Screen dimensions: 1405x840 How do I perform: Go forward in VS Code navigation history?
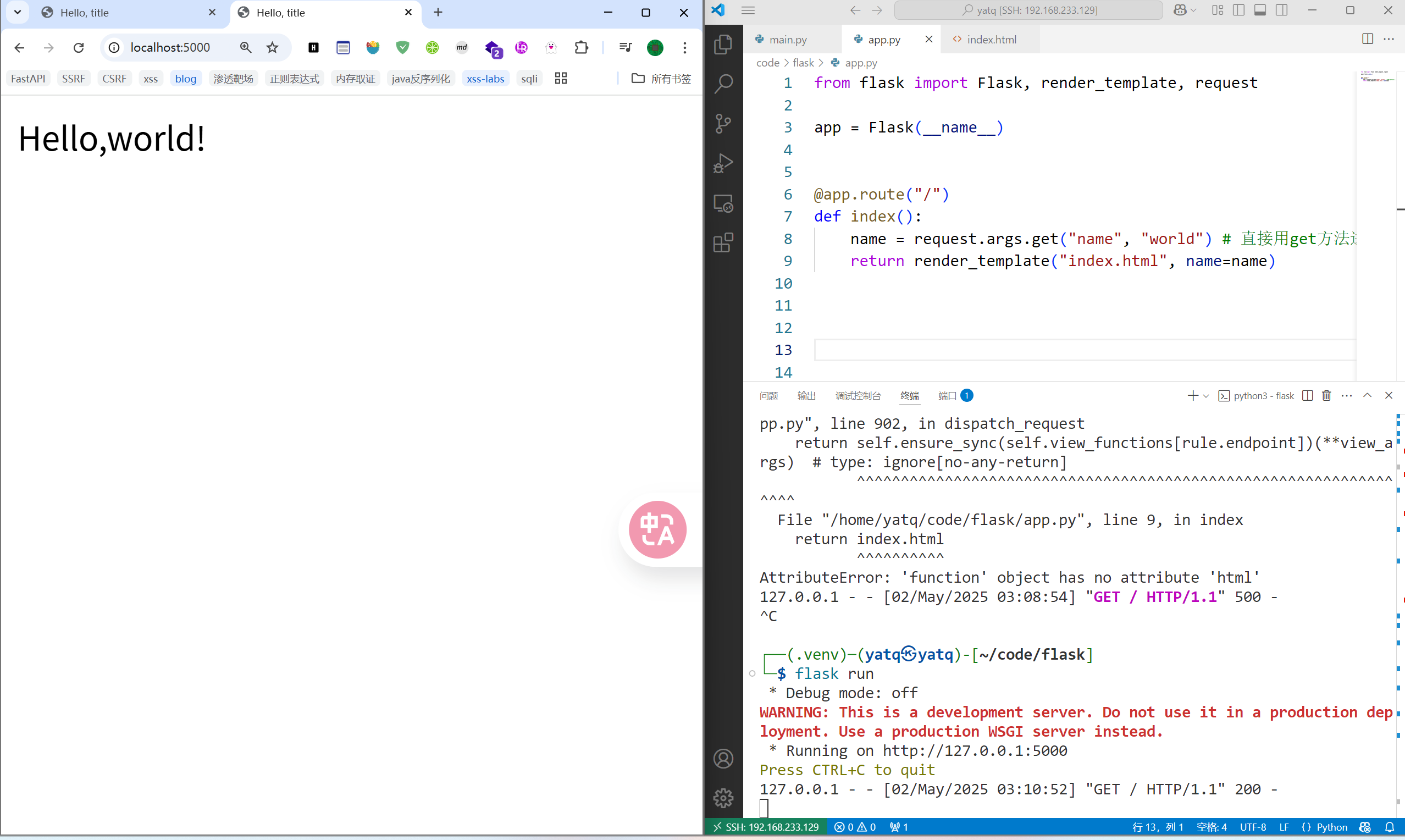click(877, 10)
